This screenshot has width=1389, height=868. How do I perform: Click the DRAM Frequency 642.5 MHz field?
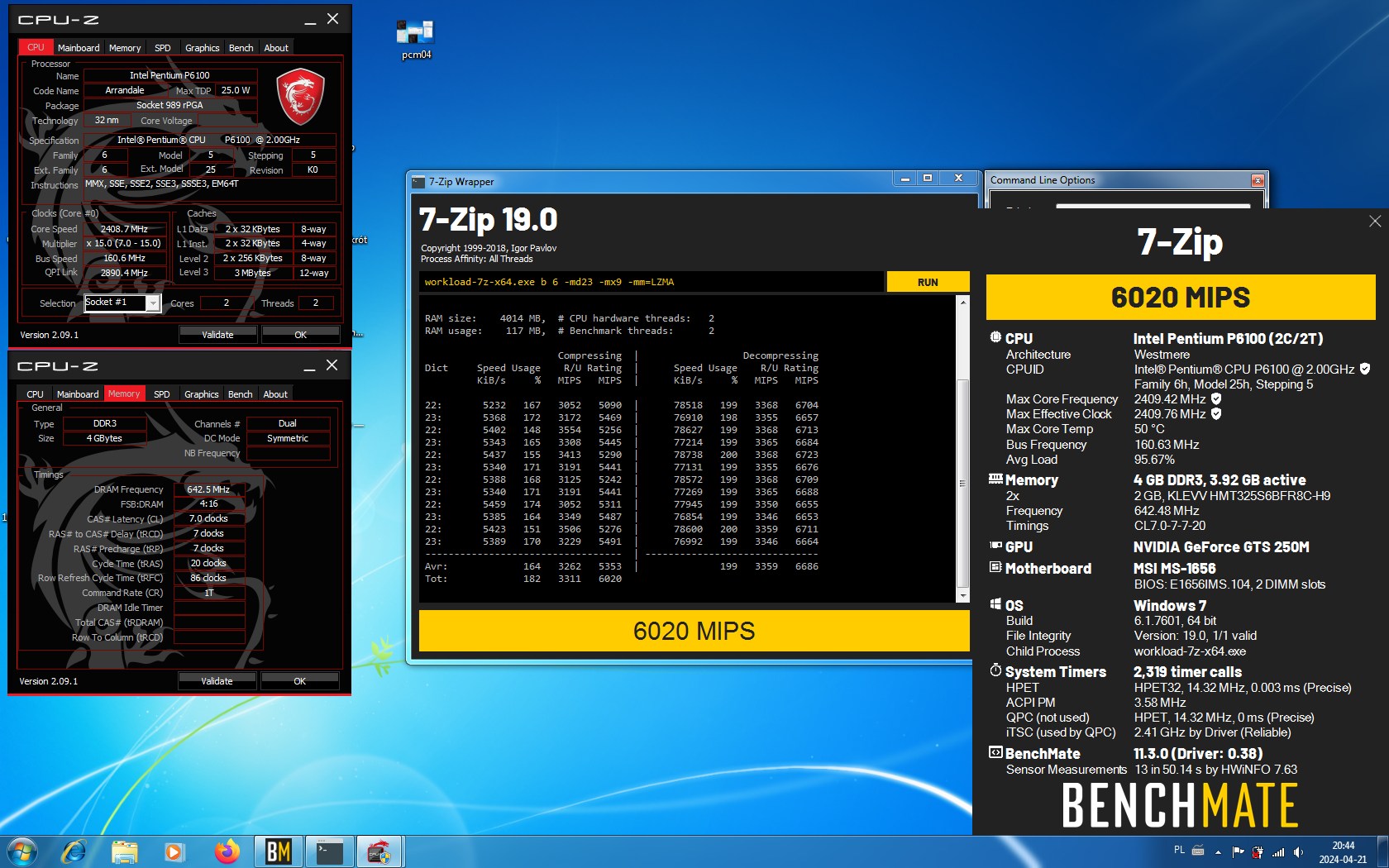(x=208, y=489)
